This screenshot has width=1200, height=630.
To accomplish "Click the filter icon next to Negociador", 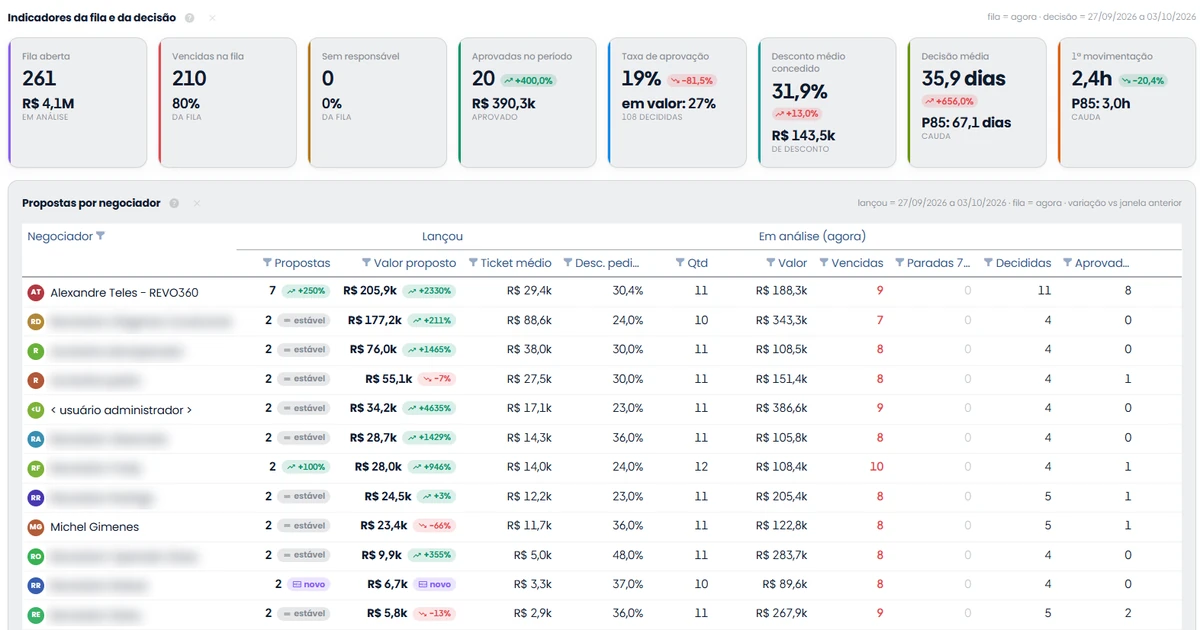I will coord(100,237).
